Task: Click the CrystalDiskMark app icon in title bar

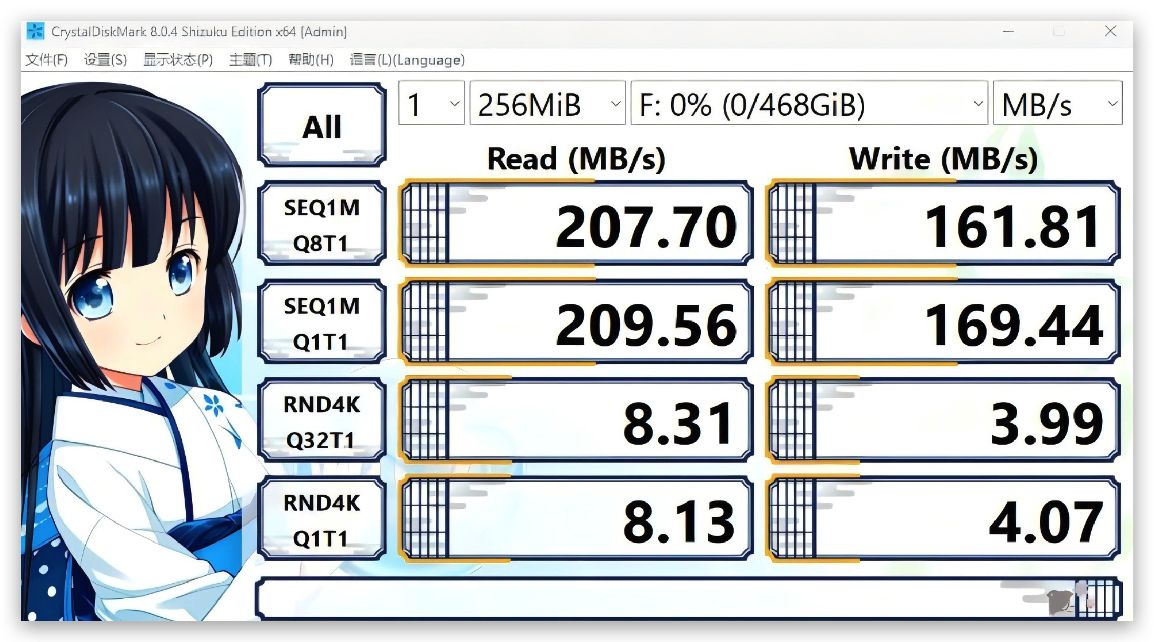Action: [35, 31]
